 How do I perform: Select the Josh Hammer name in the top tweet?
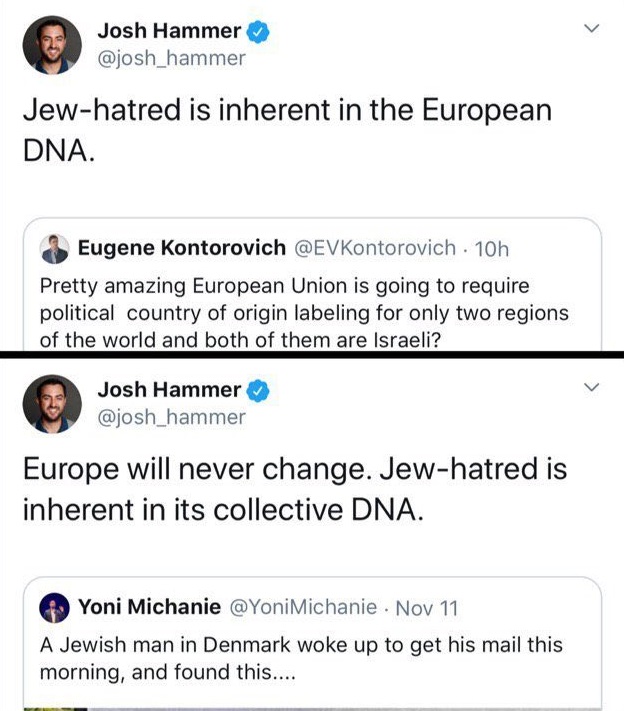pyautogui.click(x=169, y=31)
